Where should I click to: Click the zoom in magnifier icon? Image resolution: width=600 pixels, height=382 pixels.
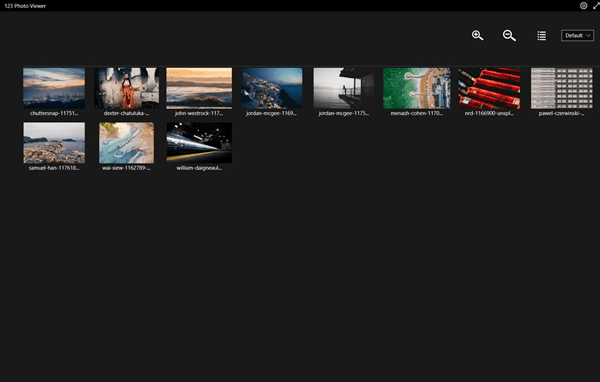(477, 36)
